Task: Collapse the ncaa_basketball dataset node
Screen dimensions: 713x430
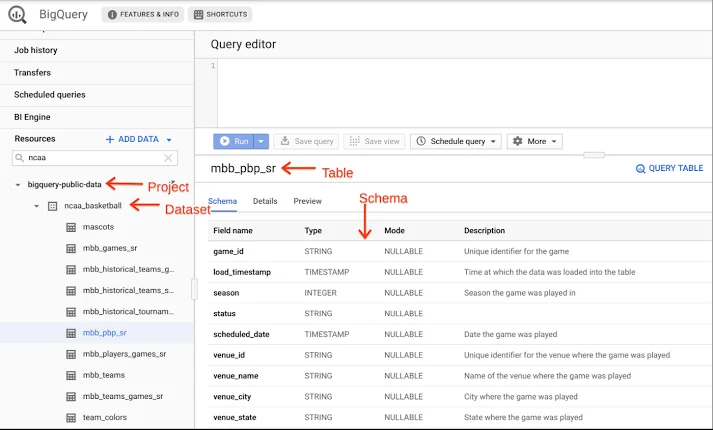Action: [x=37, y=206]
